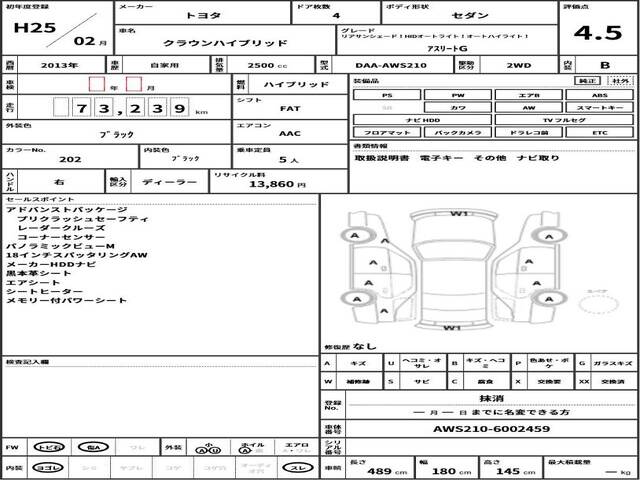Click the 純正 label box

[591, 80]
